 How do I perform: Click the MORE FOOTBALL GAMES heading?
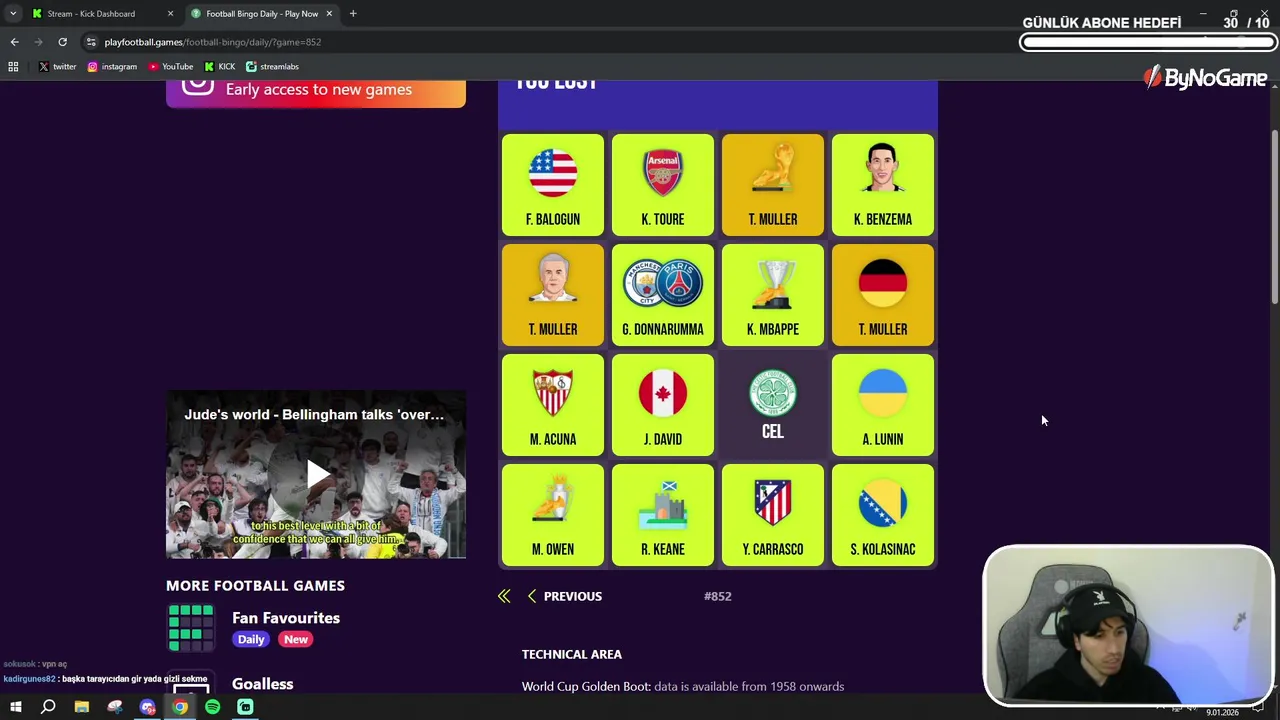[256, 586]
